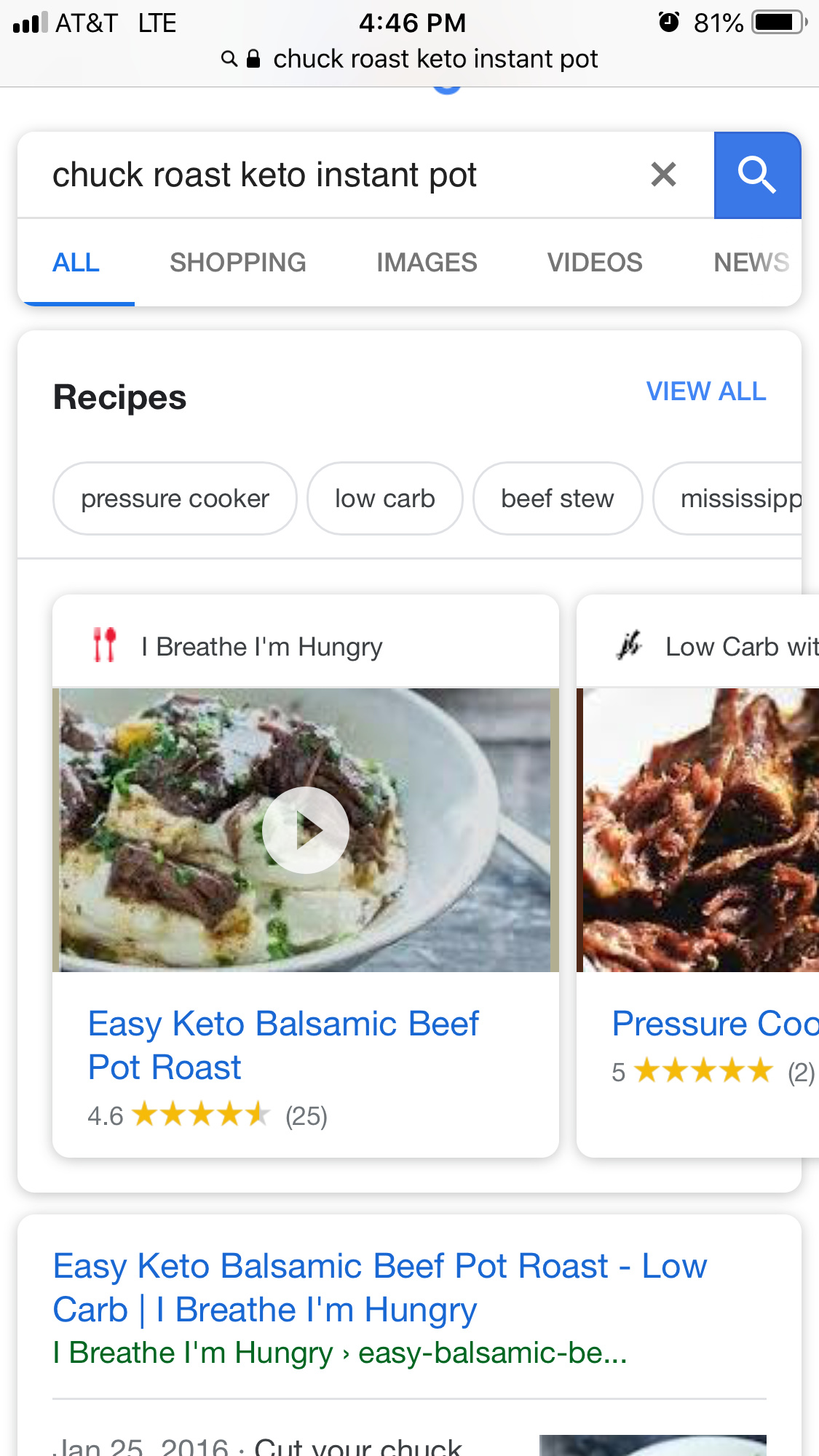Select the beef stew filter chip

(558, 498)
